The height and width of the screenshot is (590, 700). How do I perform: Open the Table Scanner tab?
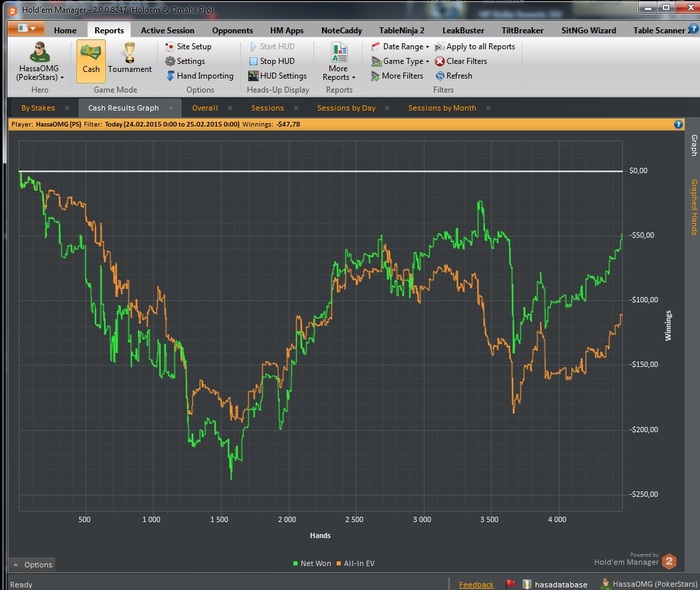pyautogui.click(x=658, y=30)
